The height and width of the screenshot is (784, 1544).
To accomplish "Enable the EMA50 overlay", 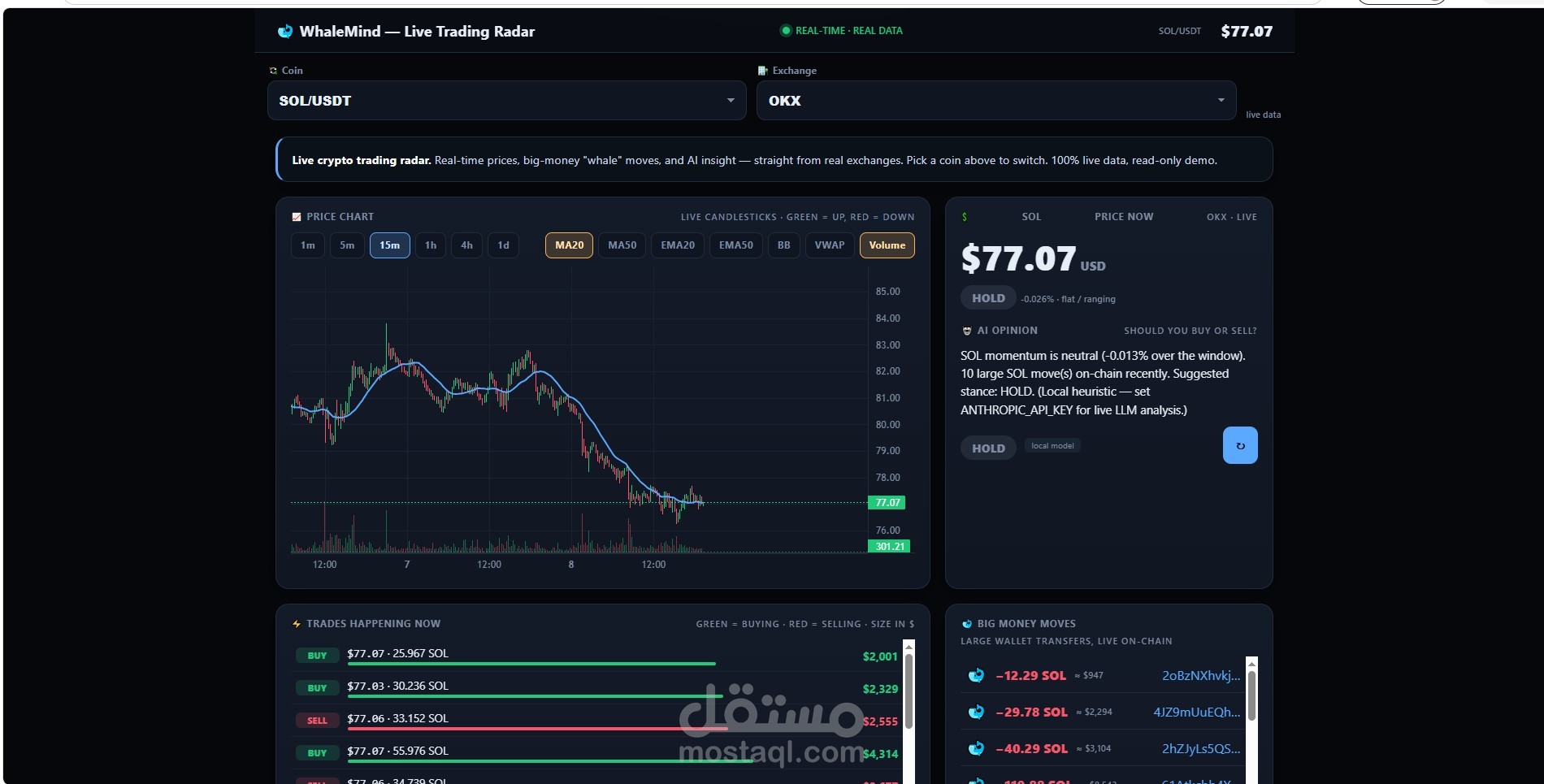I will [736, 245].
